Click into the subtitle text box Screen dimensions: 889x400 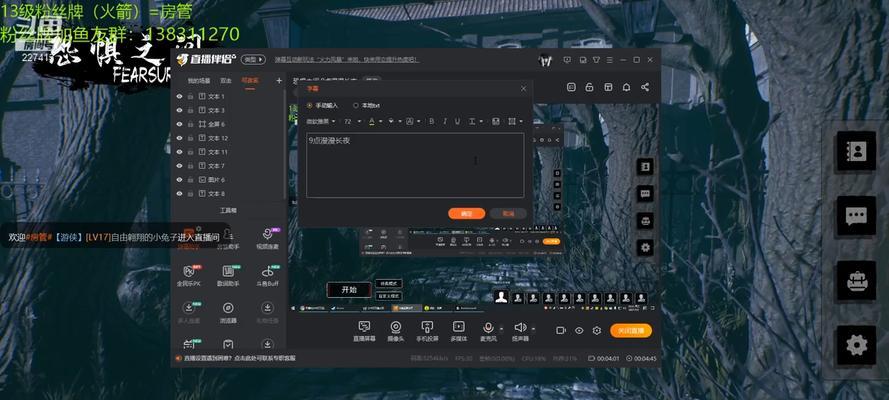[x=415, y=165]
